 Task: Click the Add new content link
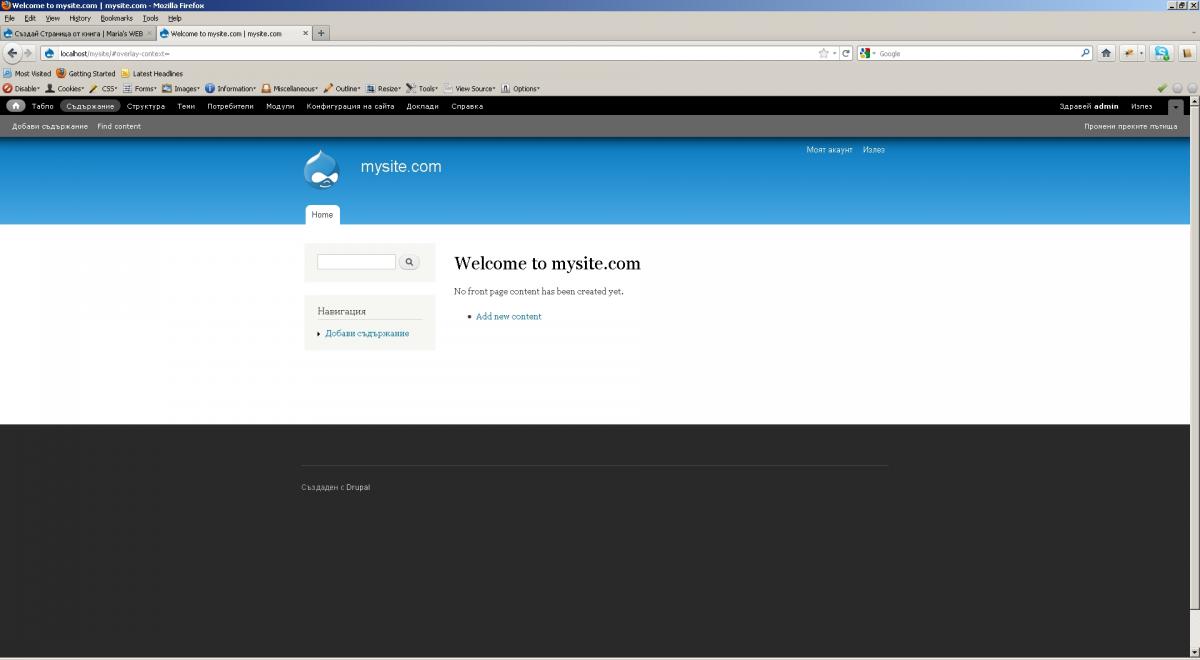tap(508, 316)
